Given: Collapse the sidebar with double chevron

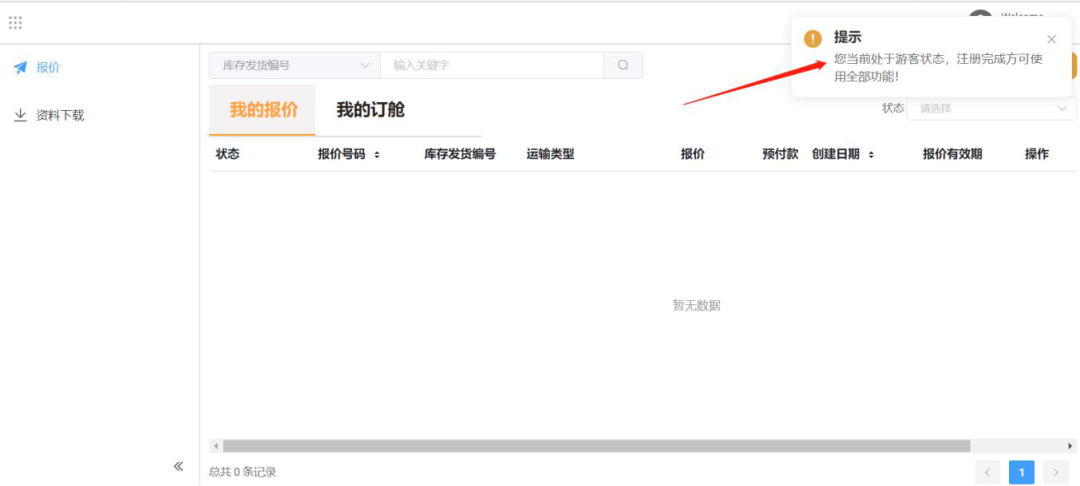Looking at the screenshot, I should (x=178, y=466).
